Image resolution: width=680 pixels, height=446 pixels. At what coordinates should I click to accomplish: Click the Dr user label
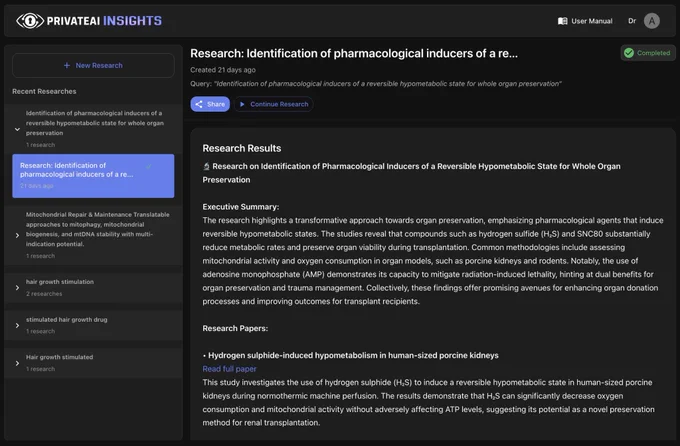632,21
